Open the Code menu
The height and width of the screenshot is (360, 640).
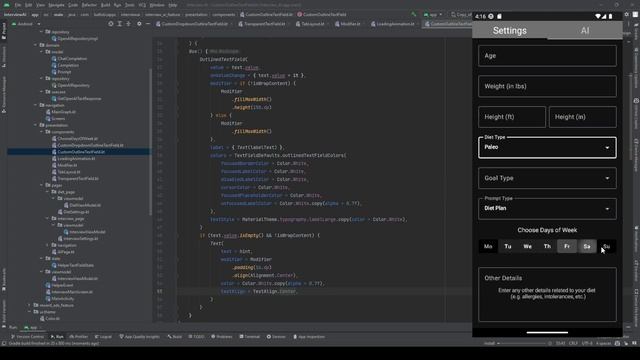(73, 5)
